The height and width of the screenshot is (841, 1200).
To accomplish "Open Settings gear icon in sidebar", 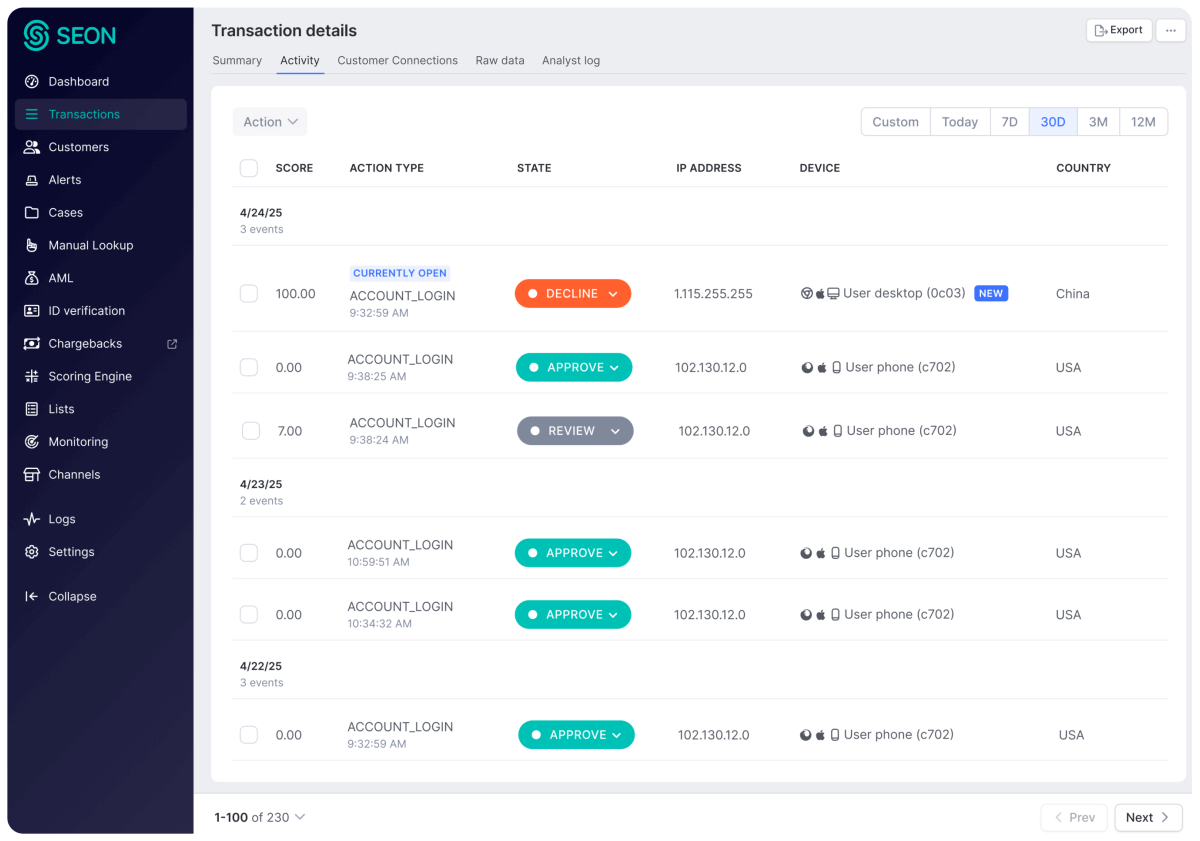I will coord(32,552).
